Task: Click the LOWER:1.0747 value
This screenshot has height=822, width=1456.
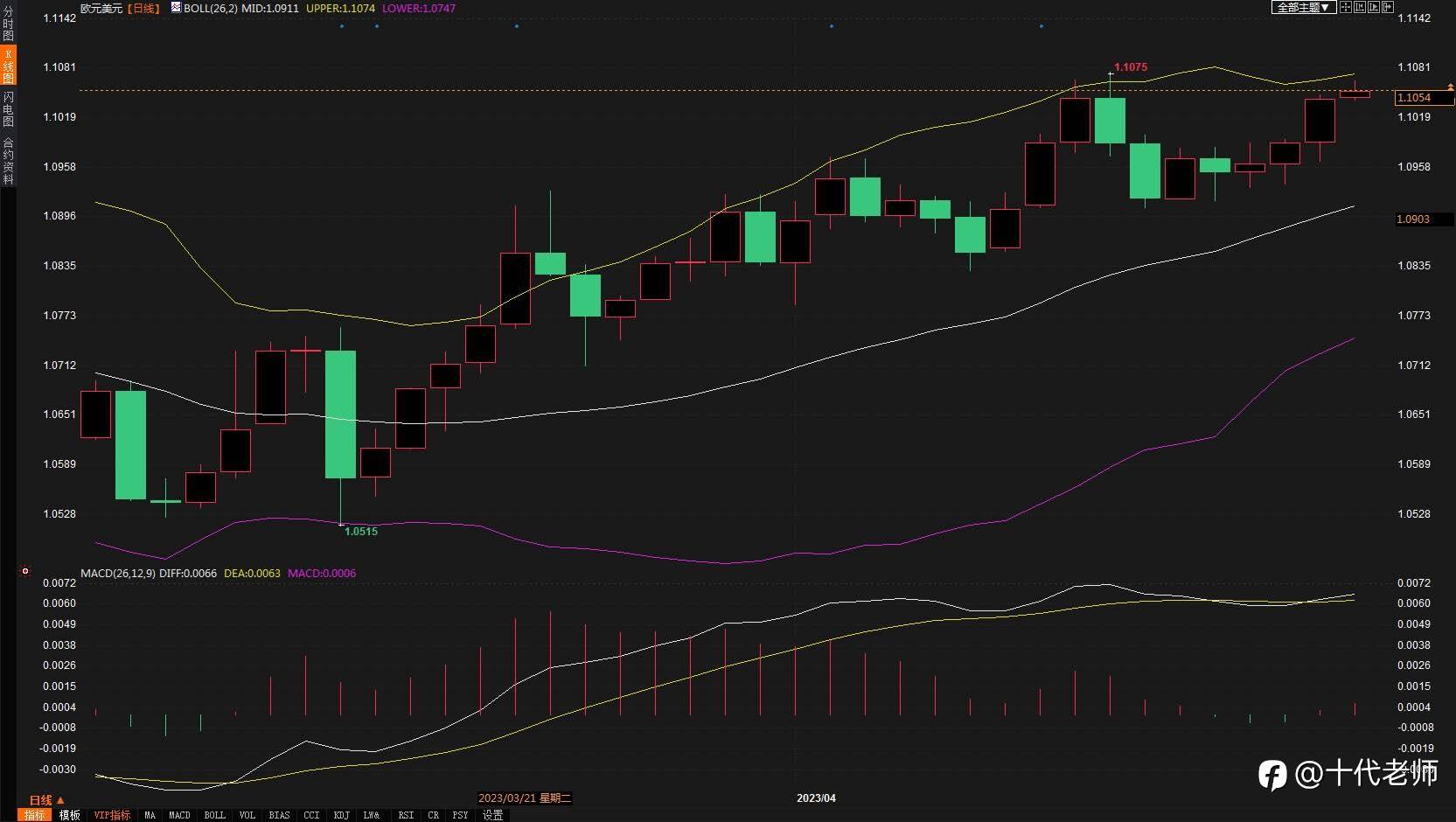Action: pos(419,8)
